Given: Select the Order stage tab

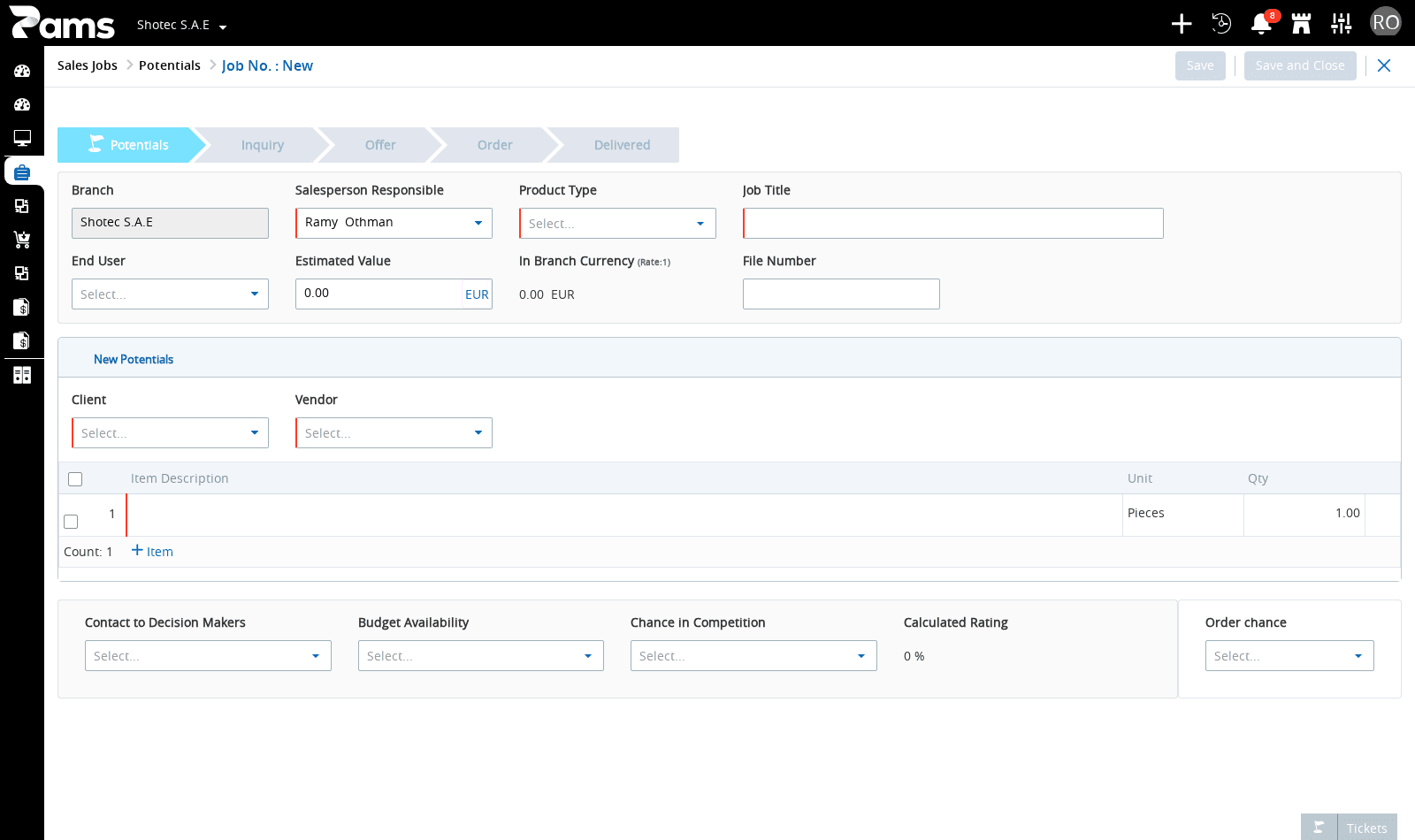Looking at the screenshot, I should [494, 145].
